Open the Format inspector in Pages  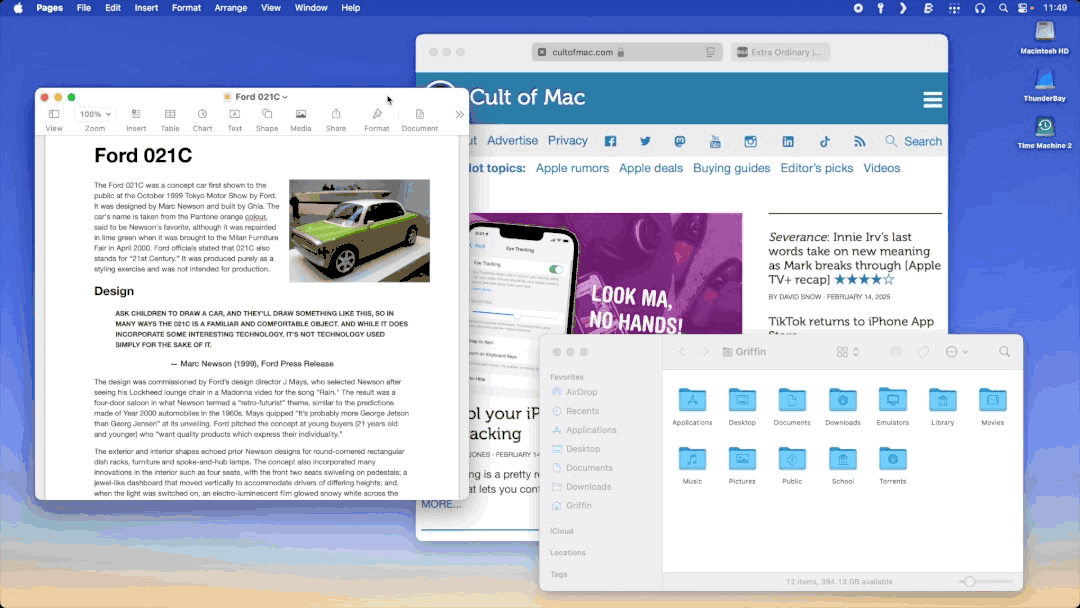[377, 114]
